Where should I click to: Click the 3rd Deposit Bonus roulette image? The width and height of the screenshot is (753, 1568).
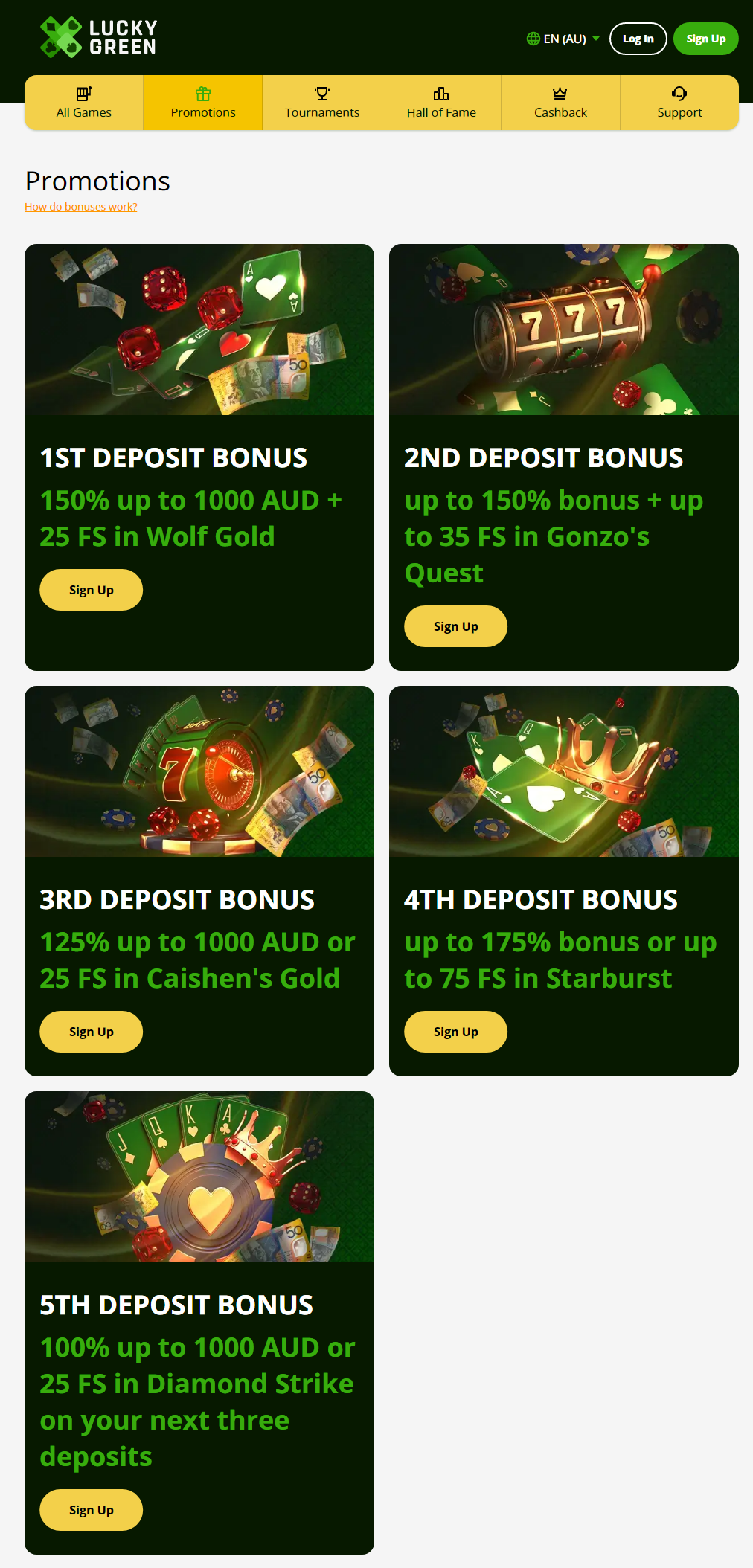coord(199,771)
